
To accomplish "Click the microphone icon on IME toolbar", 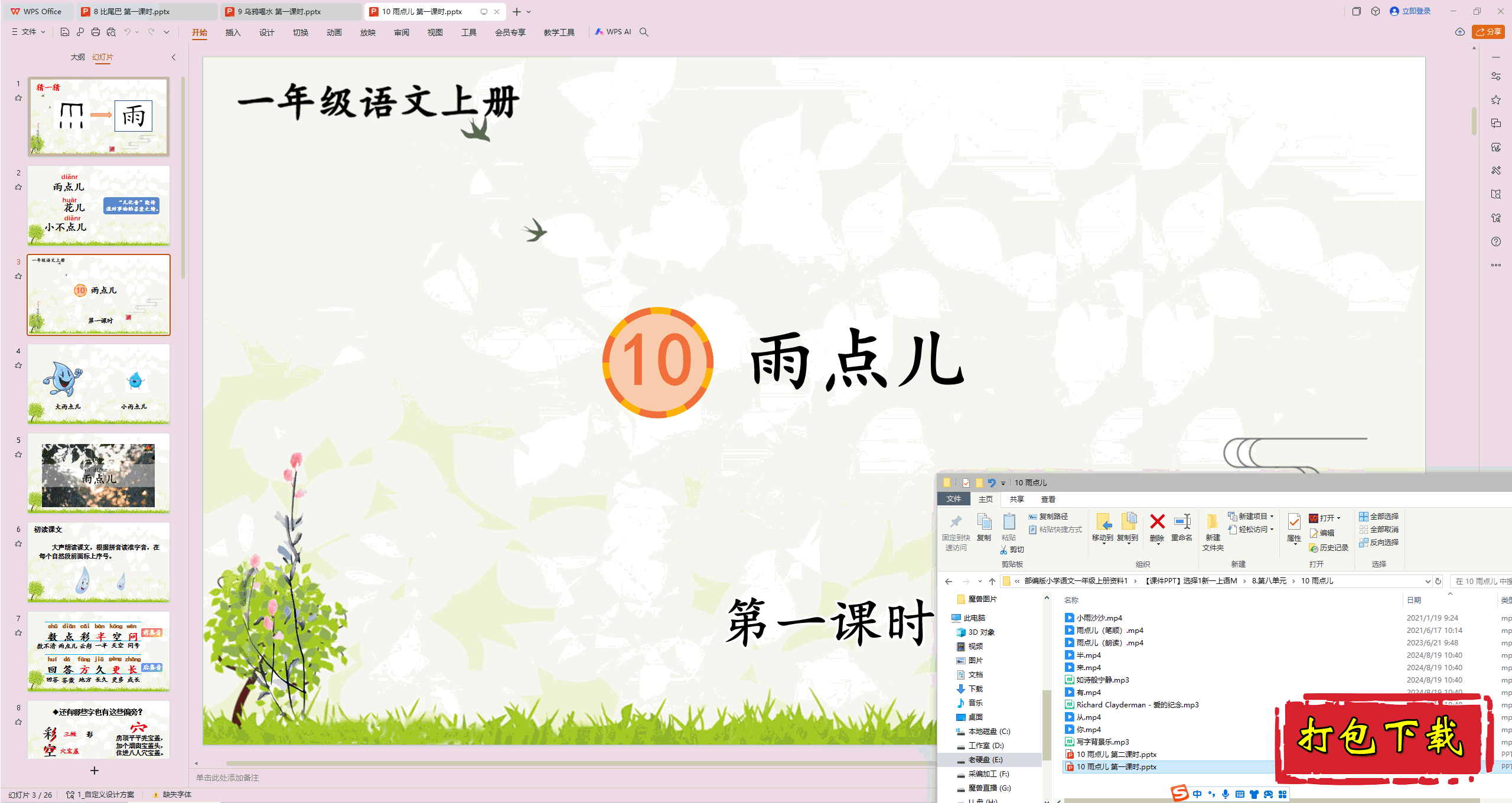I will (x=1226, y=794).
